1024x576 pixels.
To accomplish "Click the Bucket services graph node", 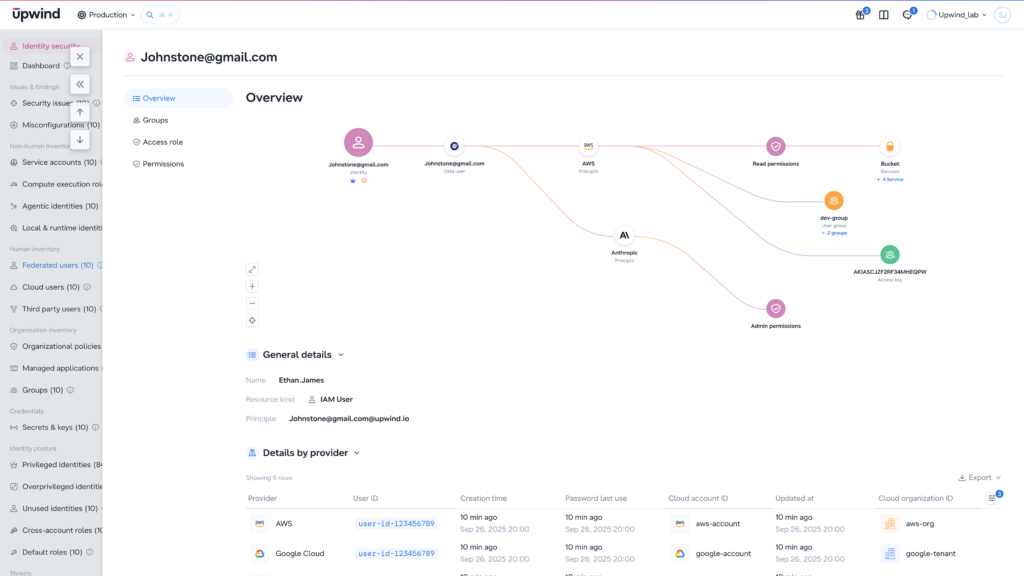I will point(889,146).
